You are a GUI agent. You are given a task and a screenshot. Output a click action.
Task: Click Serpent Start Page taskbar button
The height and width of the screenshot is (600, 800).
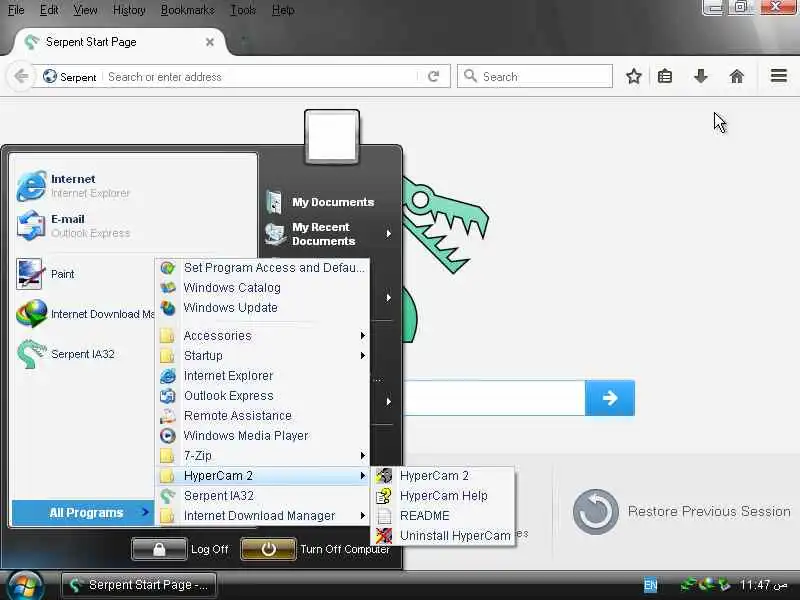tap(139, 585)
